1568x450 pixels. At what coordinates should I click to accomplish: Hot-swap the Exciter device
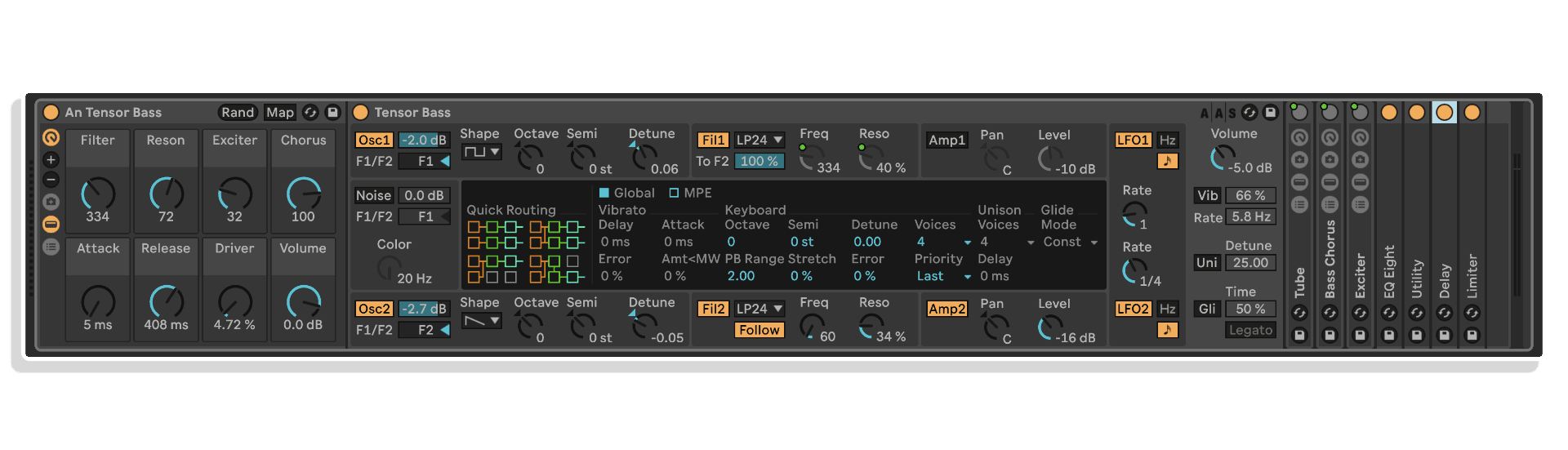pyautogui.click(x=1360, y=313)
